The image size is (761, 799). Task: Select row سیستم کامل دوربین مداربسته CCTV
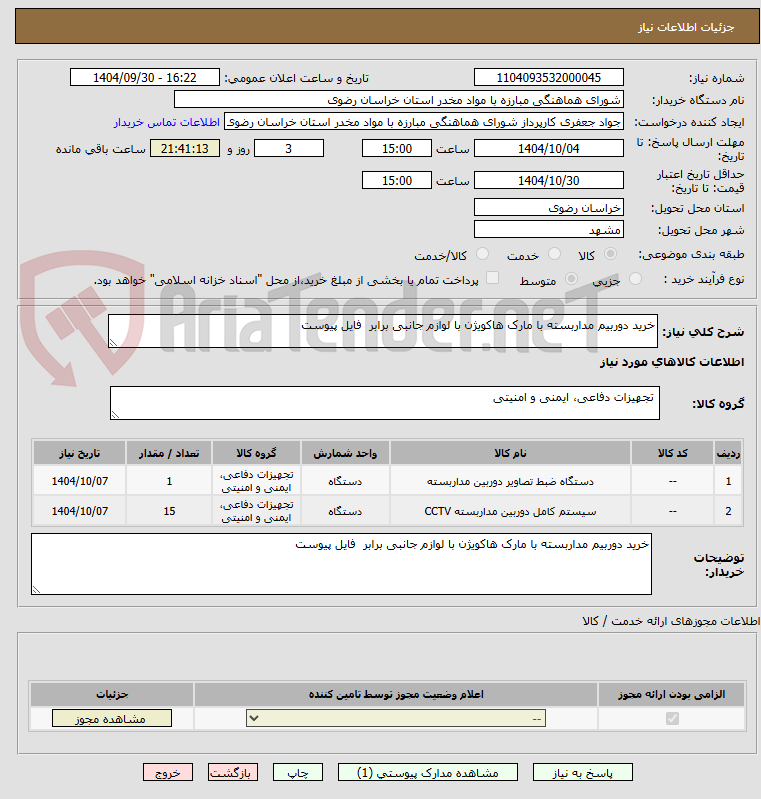click(387, 511)
